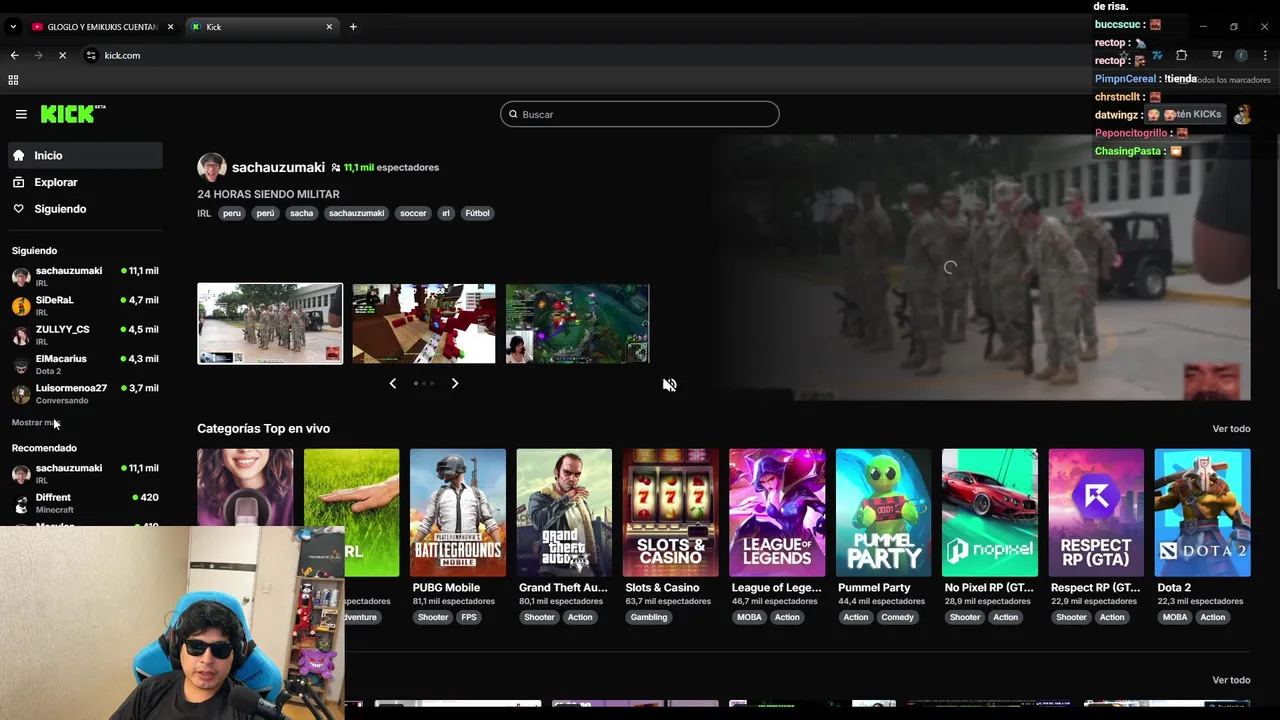Close the YouTube browser tab
Viewport: 1280px width, 720px height.
(x=170, y=27)
